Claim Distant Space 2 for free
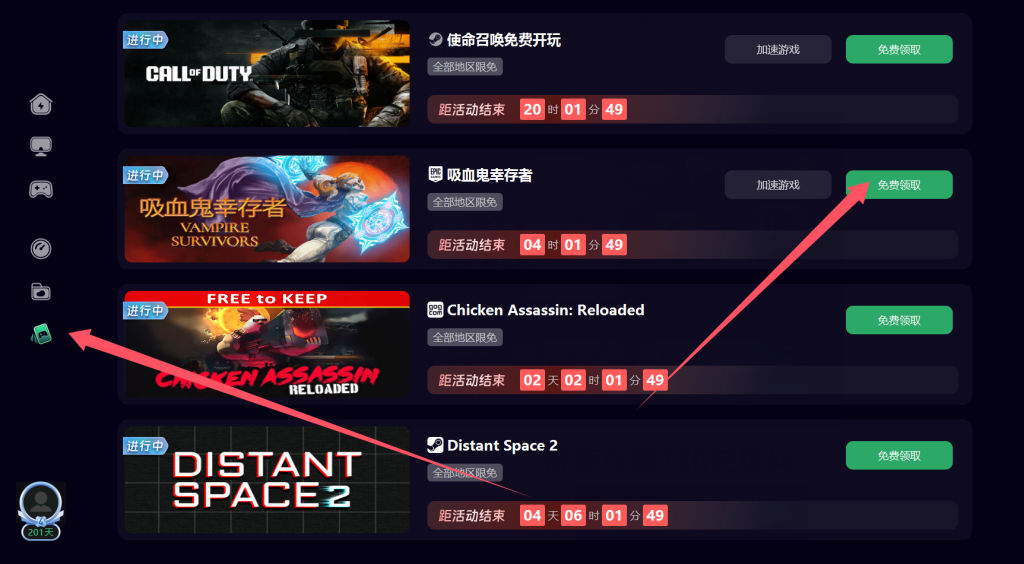1024x564 pixels. (x=899, y=456)
